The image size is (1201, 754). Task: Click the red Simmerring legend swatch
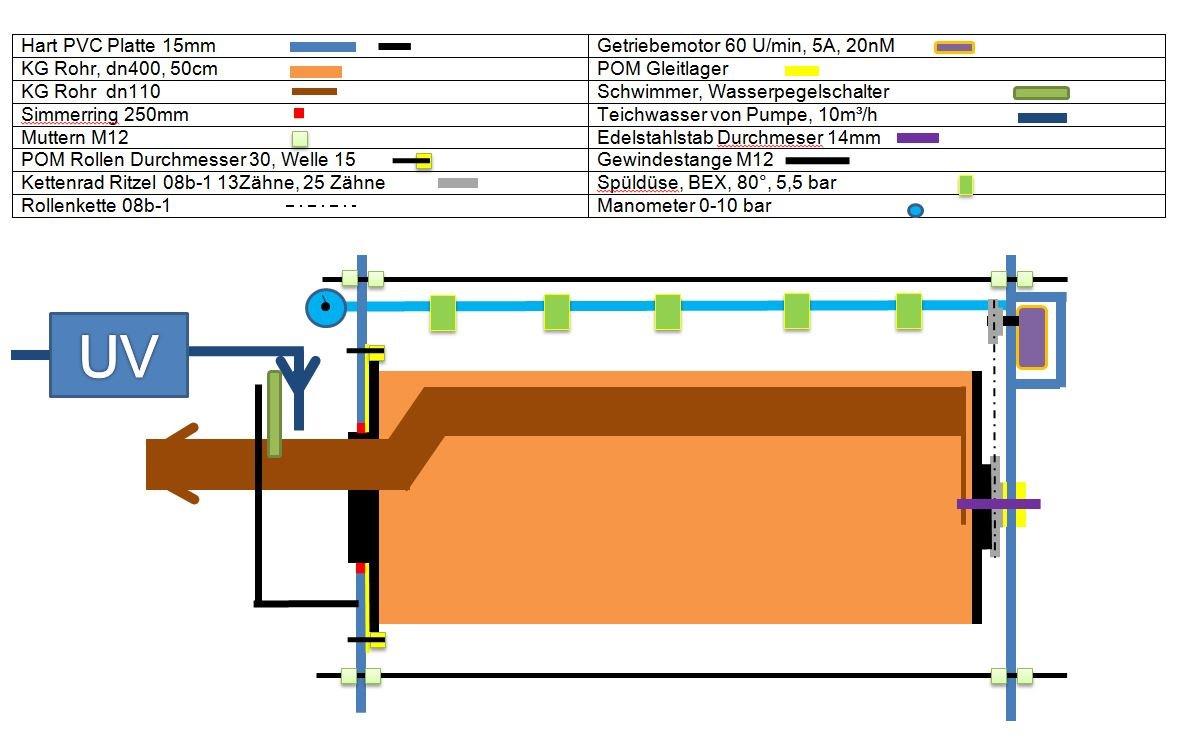298,114
